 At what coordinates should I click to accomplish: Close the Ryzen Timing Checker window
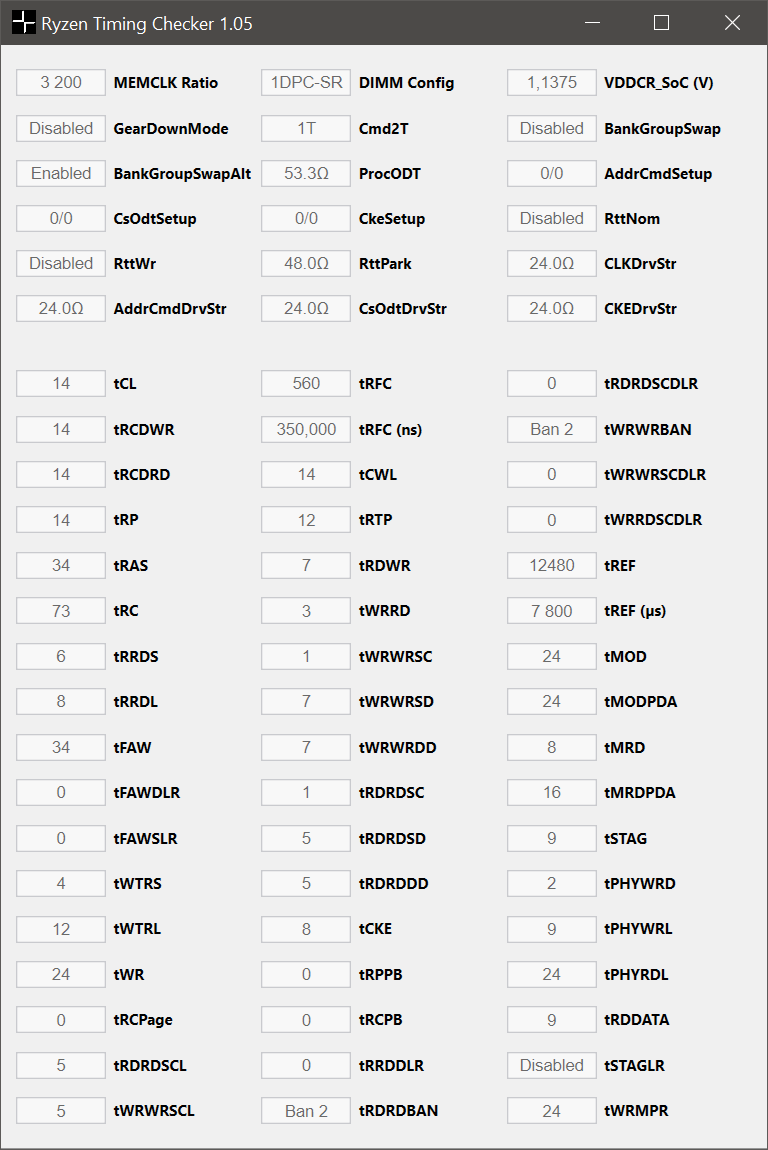[732, 23]
